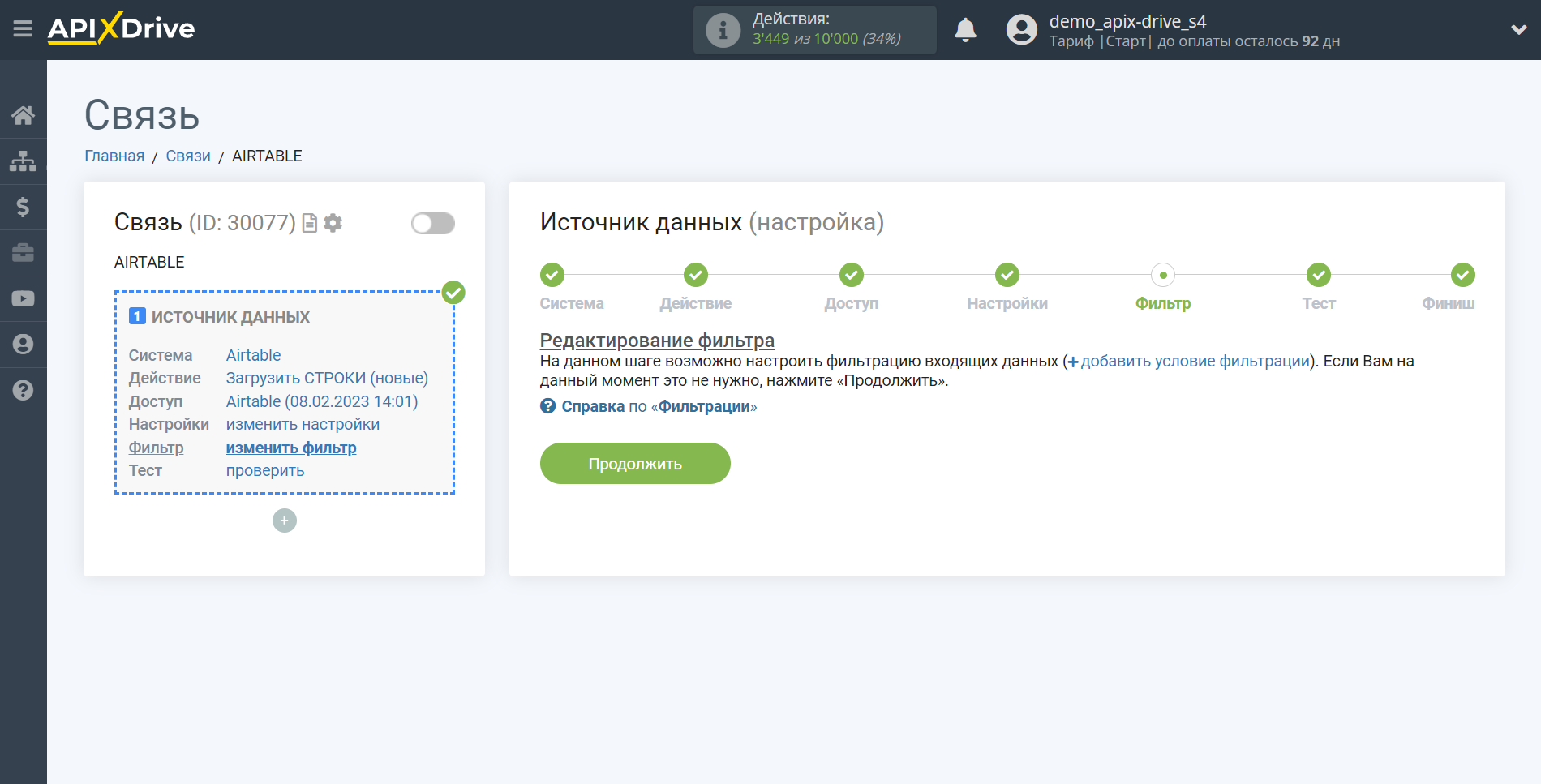
Task: Open the connection notes document icon
Action: 309,223
